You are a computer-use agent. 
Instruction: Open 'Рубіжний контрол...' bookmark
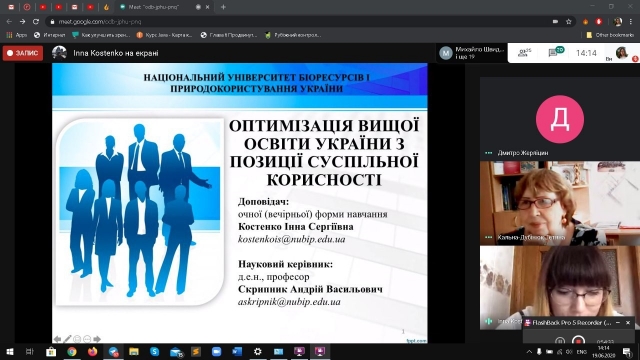click(293, 35)
